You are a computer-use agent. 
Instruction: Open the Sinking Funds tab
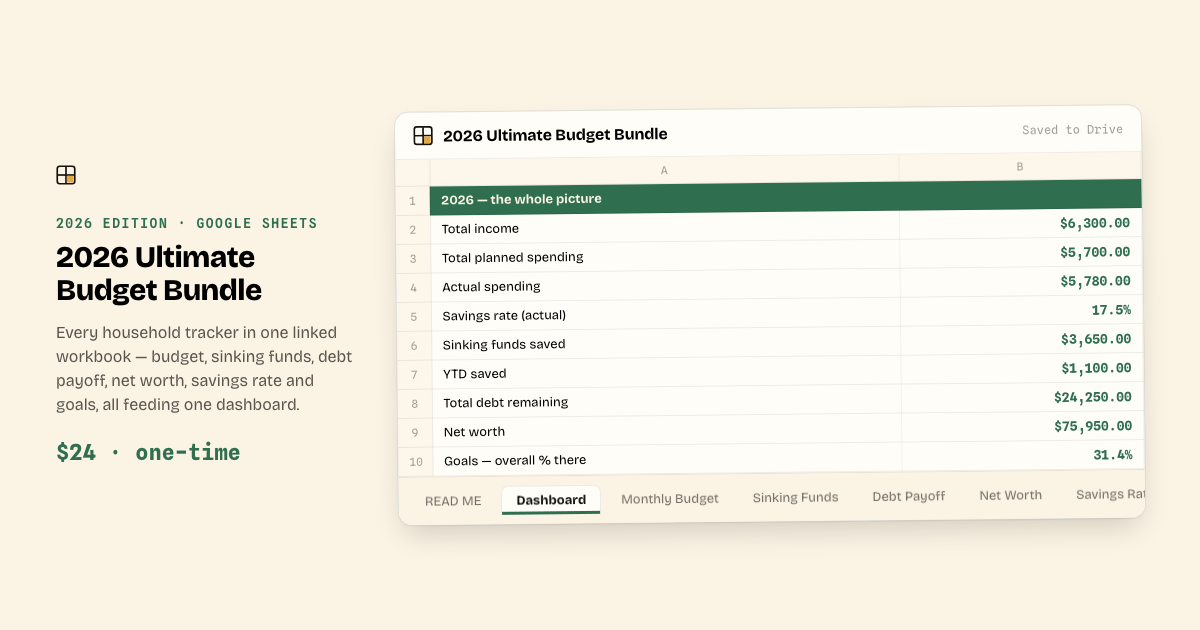coord(795,497)
